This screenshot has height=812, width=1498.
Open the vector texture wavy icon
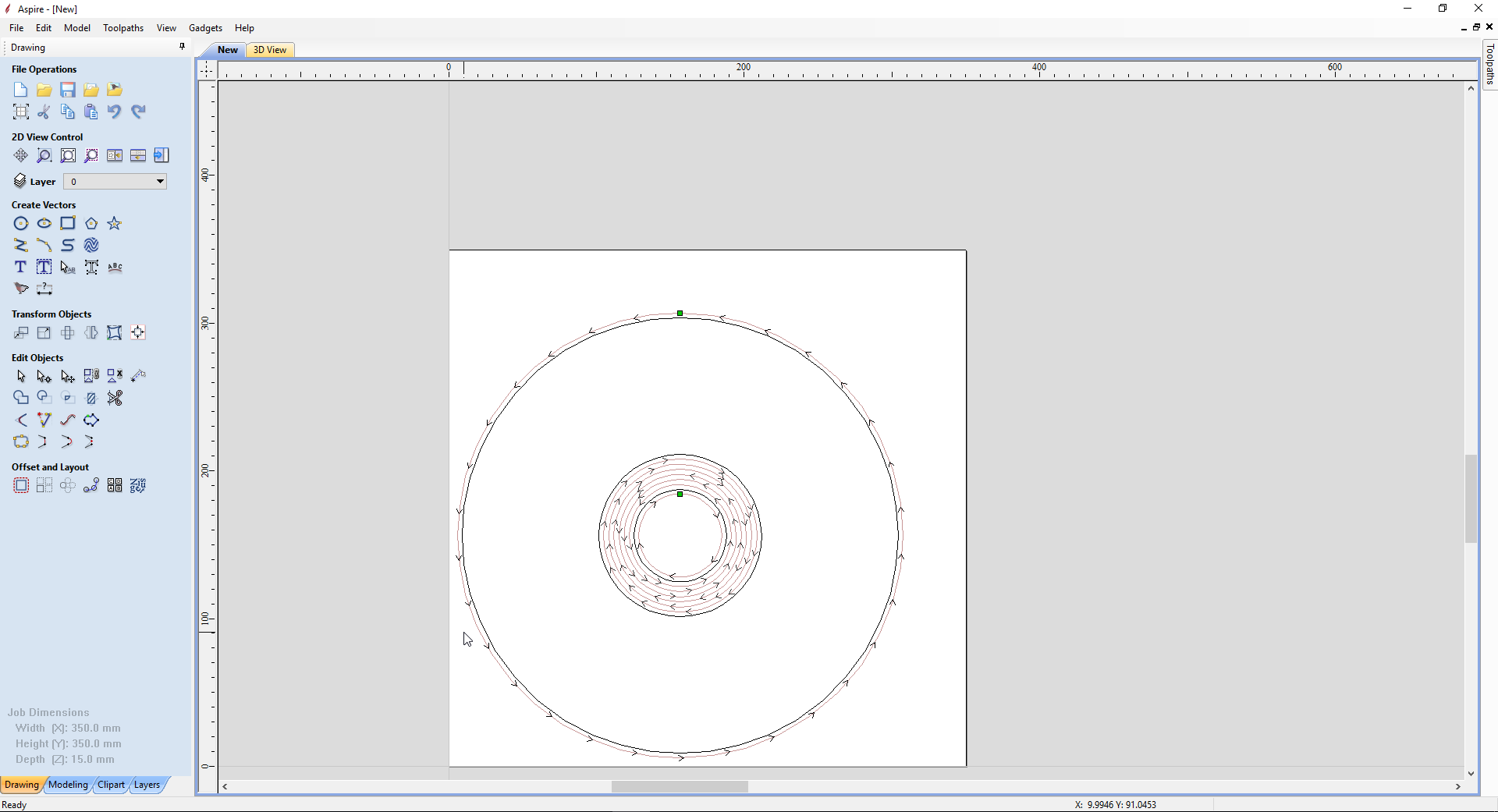(91, 245)
